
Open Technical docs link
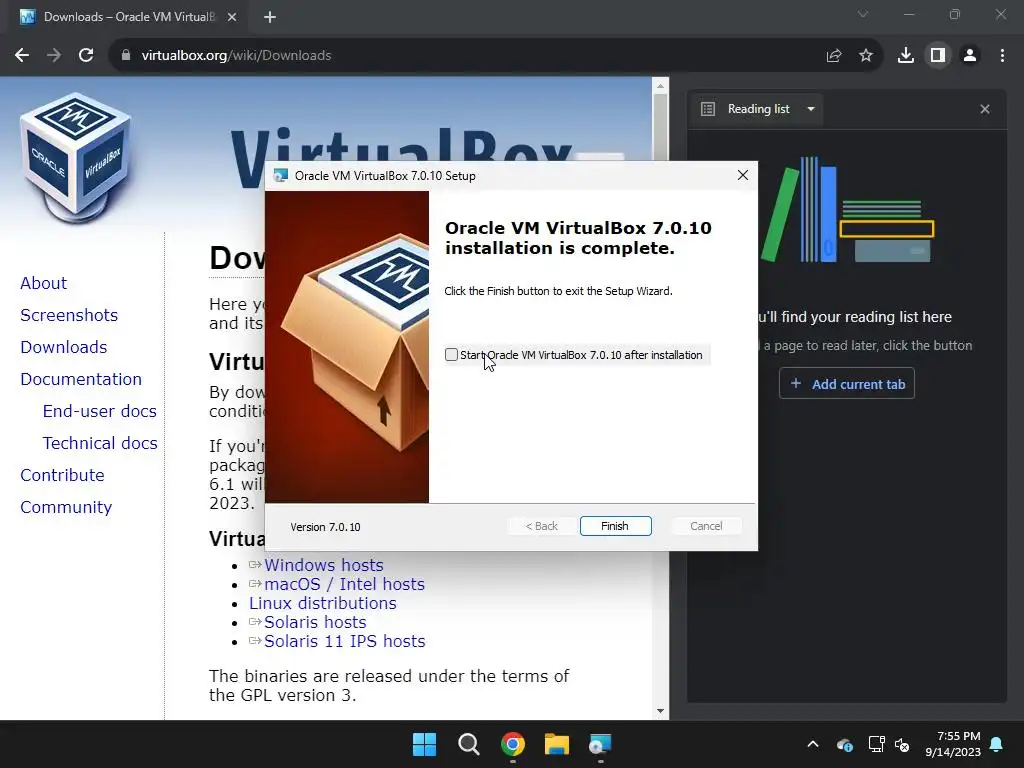tap(101, 443)
